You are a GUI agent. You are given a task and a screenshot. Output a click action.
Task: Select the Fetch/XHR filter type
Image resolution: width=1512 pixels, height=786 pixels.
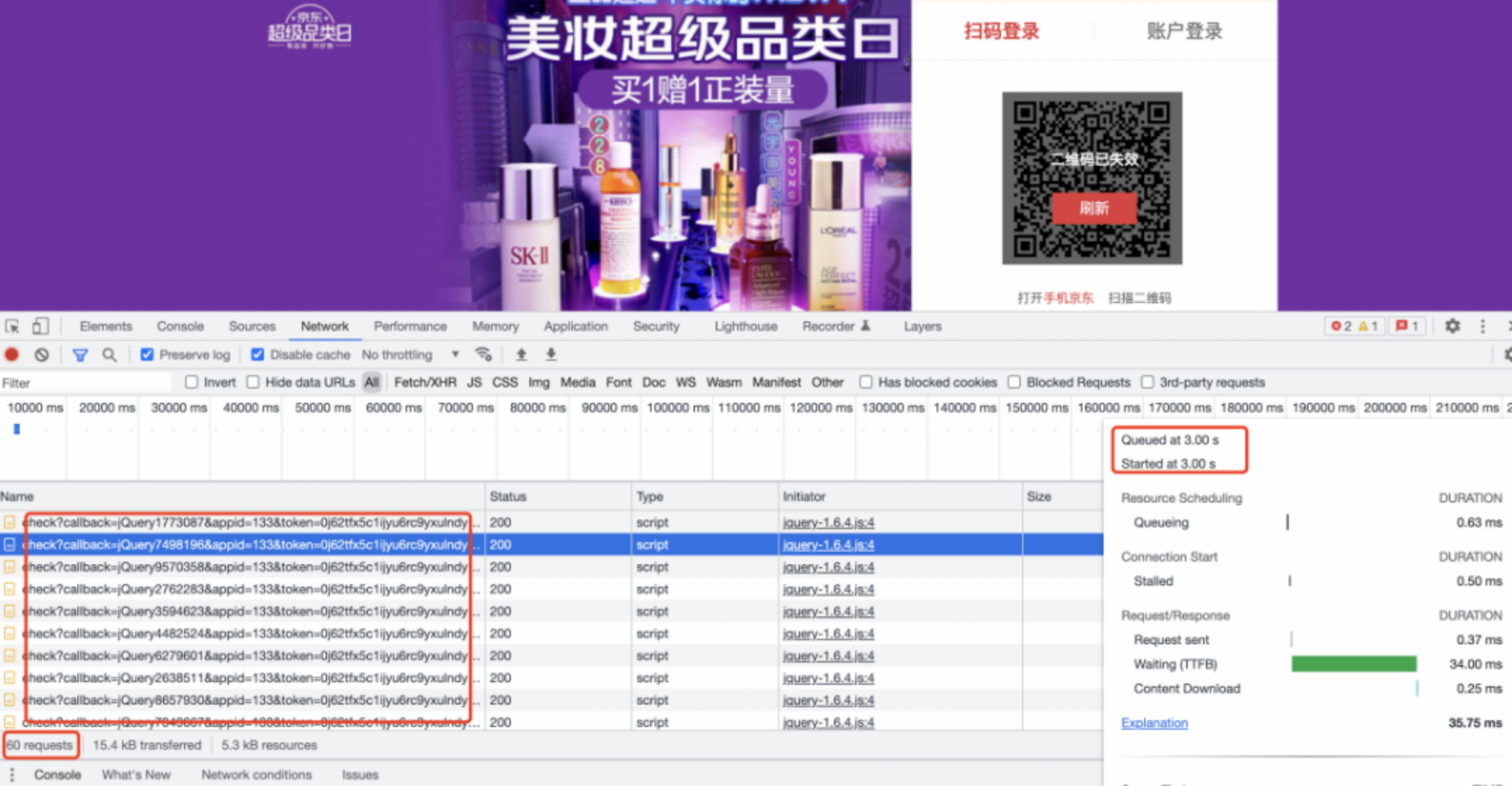(425, 382)
